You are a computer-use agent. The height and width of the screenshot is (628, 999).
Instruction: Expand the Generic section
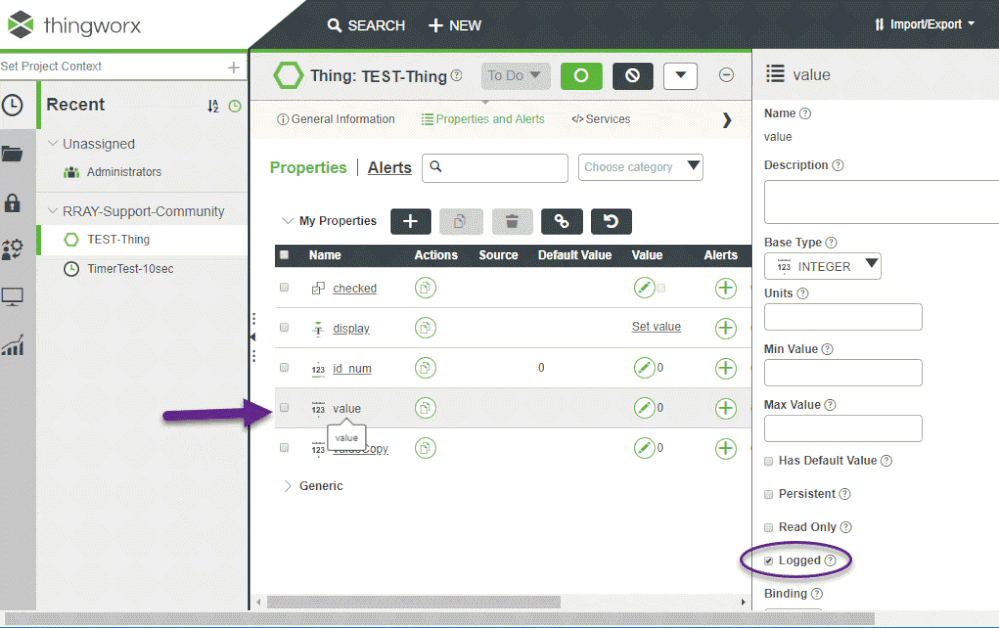click(287, 486)
